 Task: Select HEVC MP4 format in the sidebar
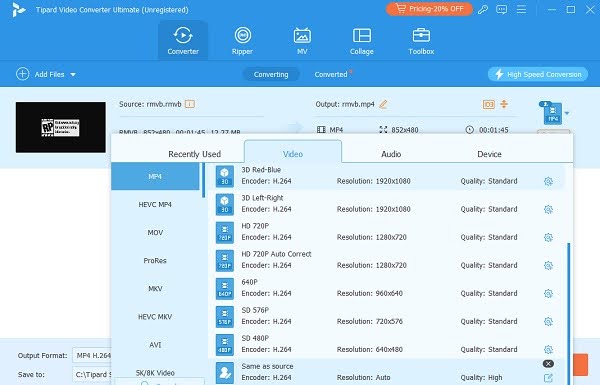coord(155,204)
